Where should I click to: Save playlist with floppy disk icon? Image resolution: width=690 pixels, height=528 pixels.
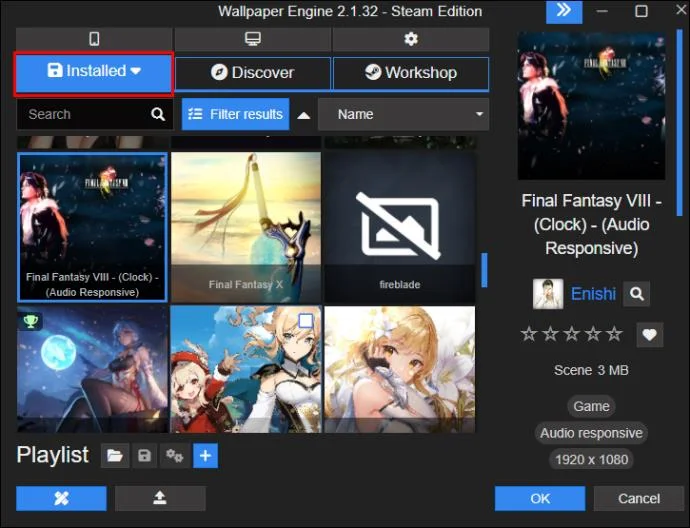[x=144, y=456]
